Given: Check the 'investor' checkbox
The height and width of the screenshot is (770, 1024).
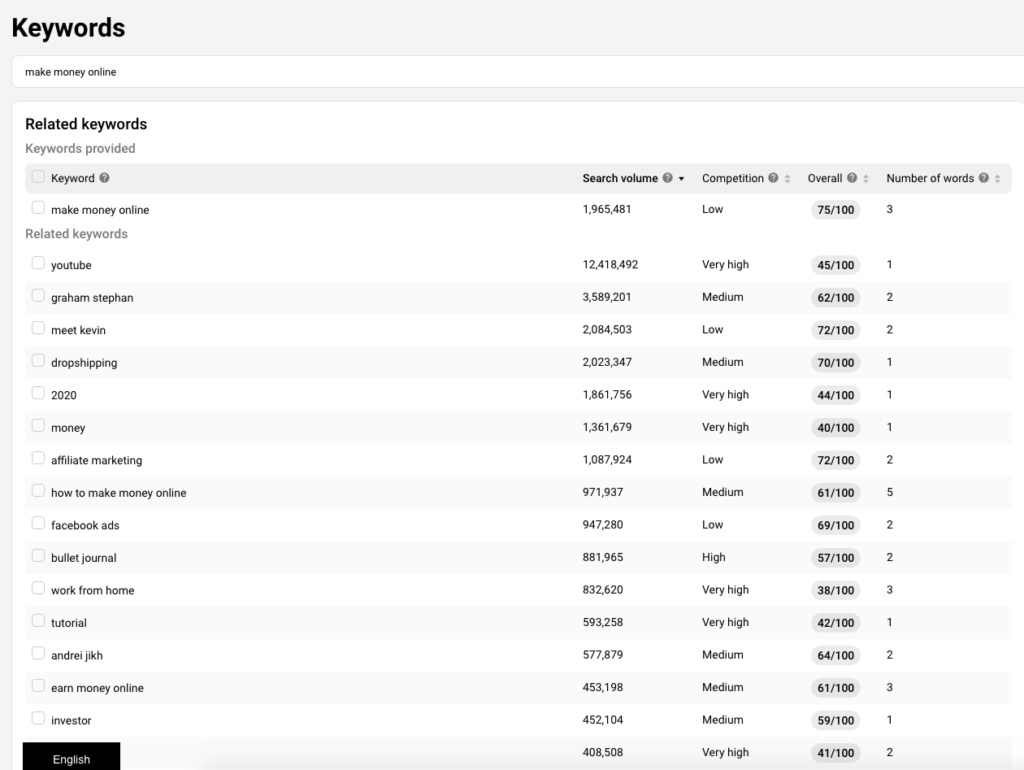Looking at the screenshot, I should tap(38, 718).
